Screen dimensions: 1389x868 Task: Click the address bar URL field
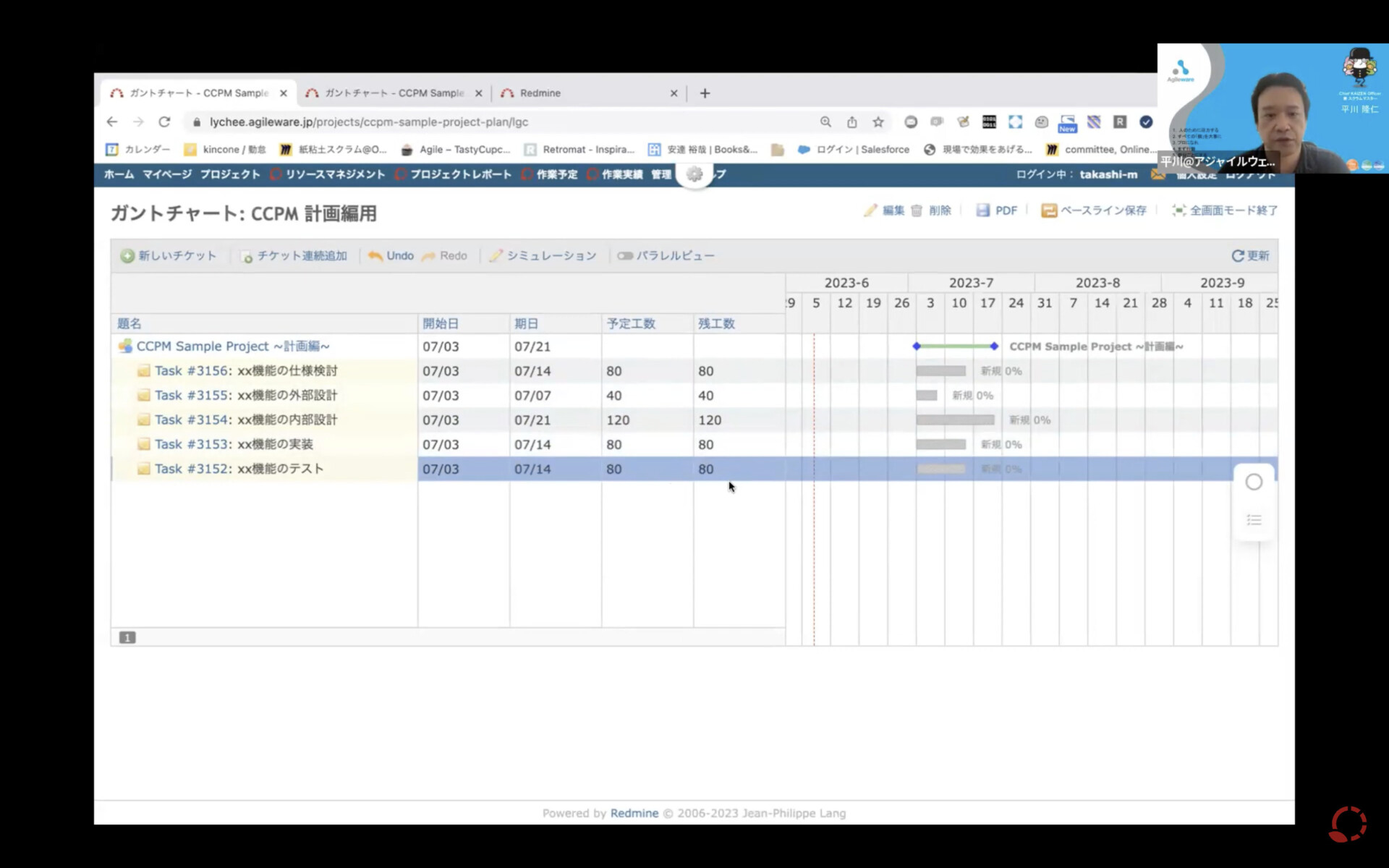pos(499,122)
